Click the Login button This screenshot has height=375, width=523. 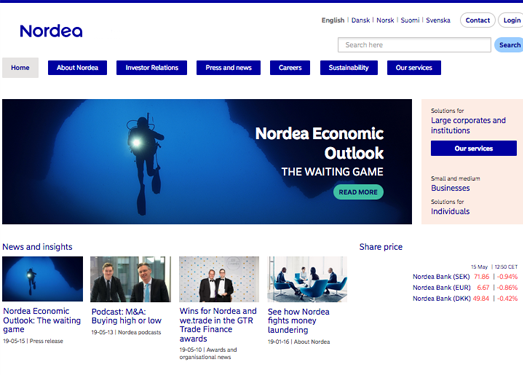511,20
